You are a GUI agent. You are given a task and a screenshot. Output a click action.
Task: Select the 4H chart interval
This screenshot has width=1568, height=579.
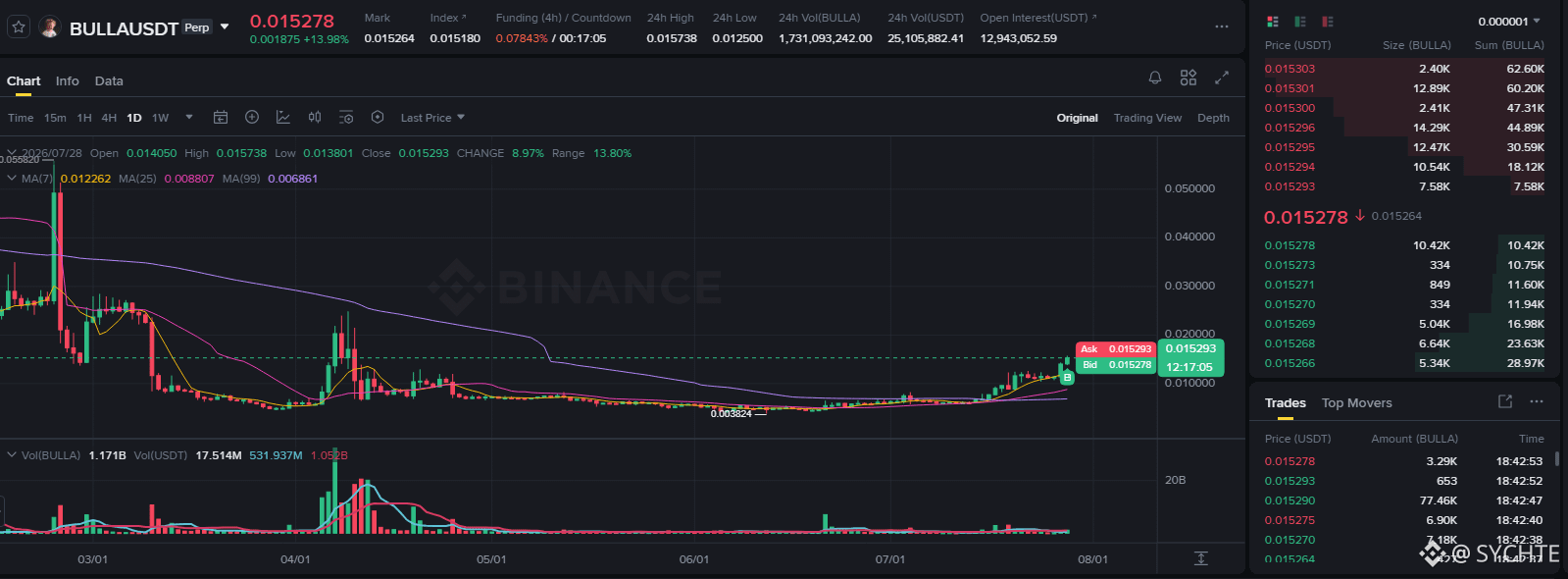(x=109, y=118)
